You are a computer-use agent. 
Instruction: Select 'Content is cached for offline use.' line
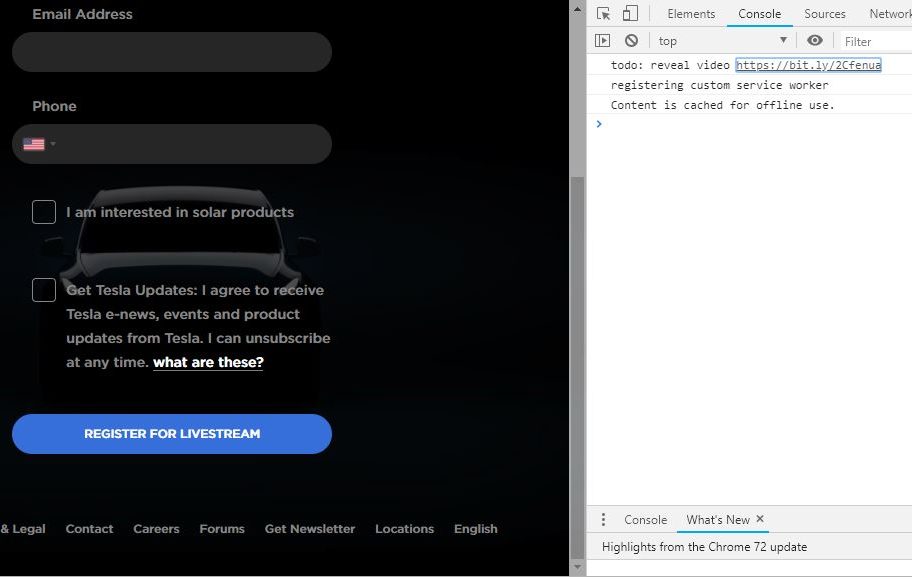pyautogui.click(x=722, y=105)
